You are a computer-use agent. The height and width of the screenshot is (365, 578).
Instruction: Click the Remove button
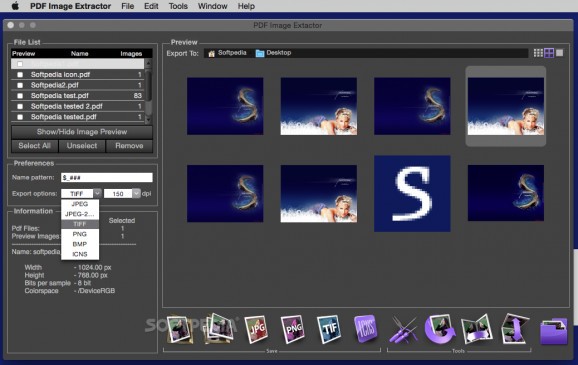(129, 146)
